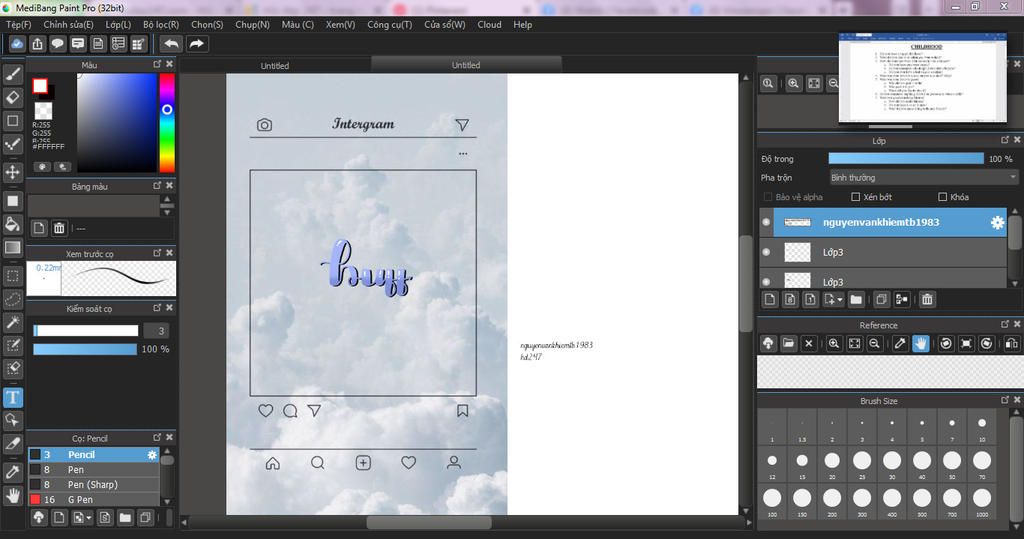Viewport: 1024px width, 539px height.
Task: Select the Lasso selection tool
Action: (x=12, y=299)
